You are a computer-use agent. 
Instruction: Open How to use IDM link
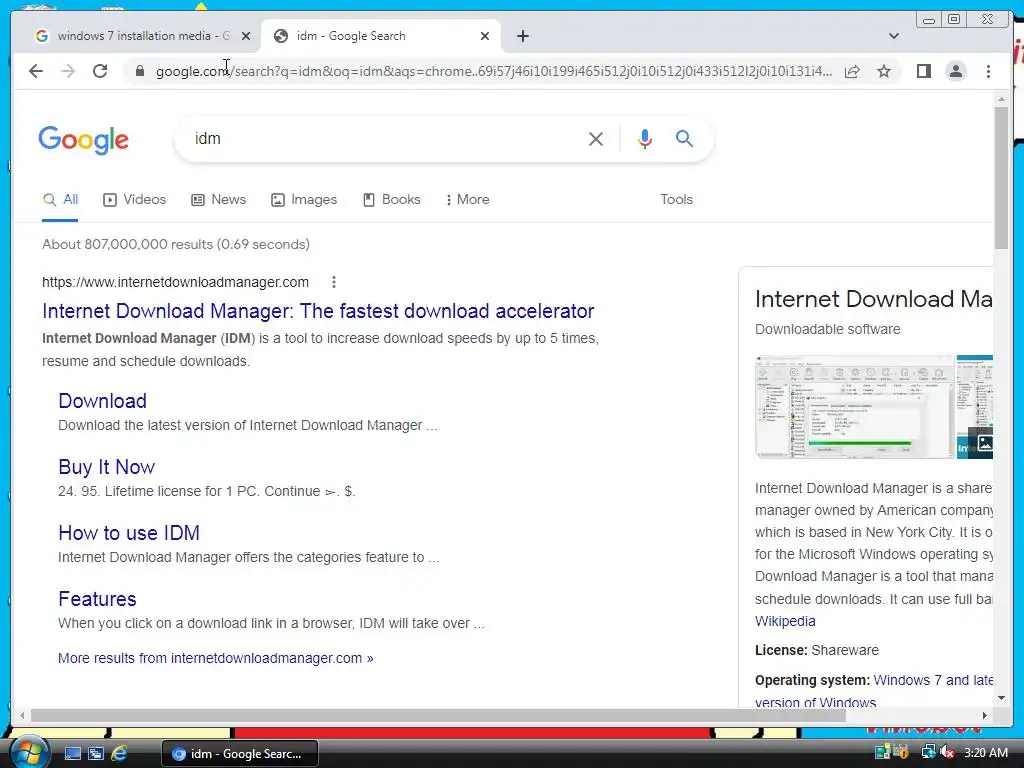point(129,533)
